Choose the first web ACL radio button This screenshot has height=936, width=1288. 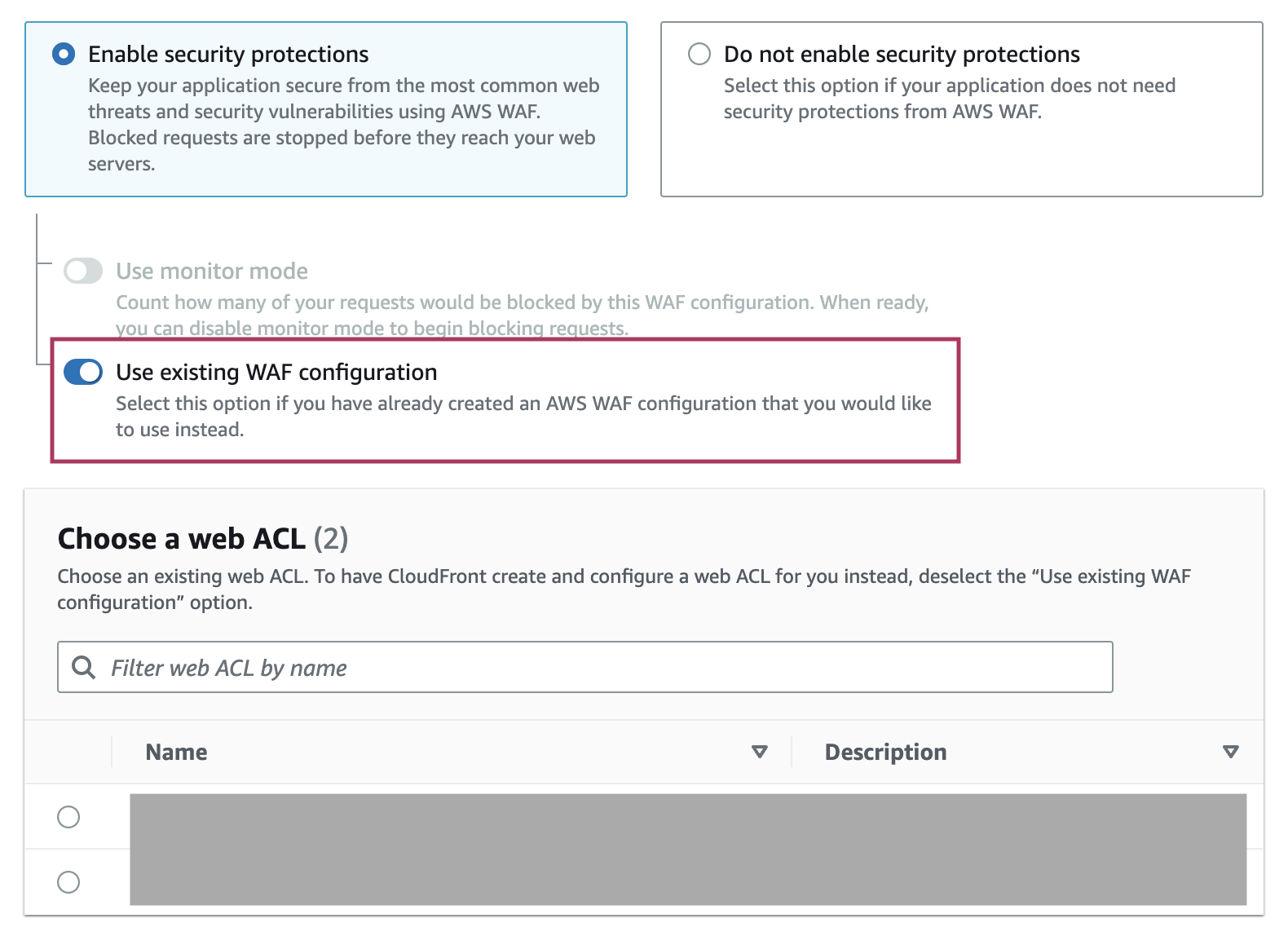[x=68, y=817]
